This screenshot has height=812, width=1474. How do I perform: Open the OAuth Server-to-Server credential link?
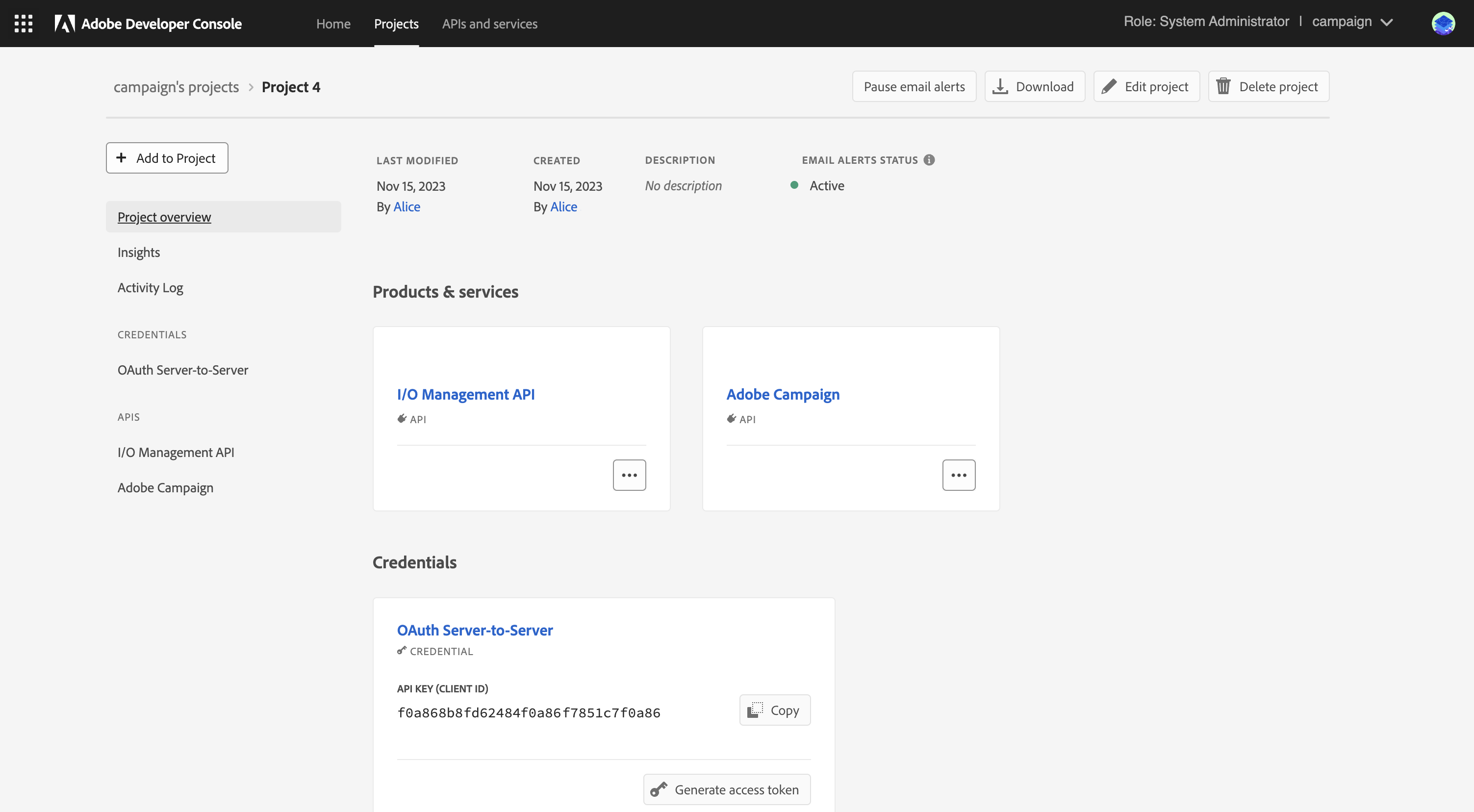coord(474,630)
